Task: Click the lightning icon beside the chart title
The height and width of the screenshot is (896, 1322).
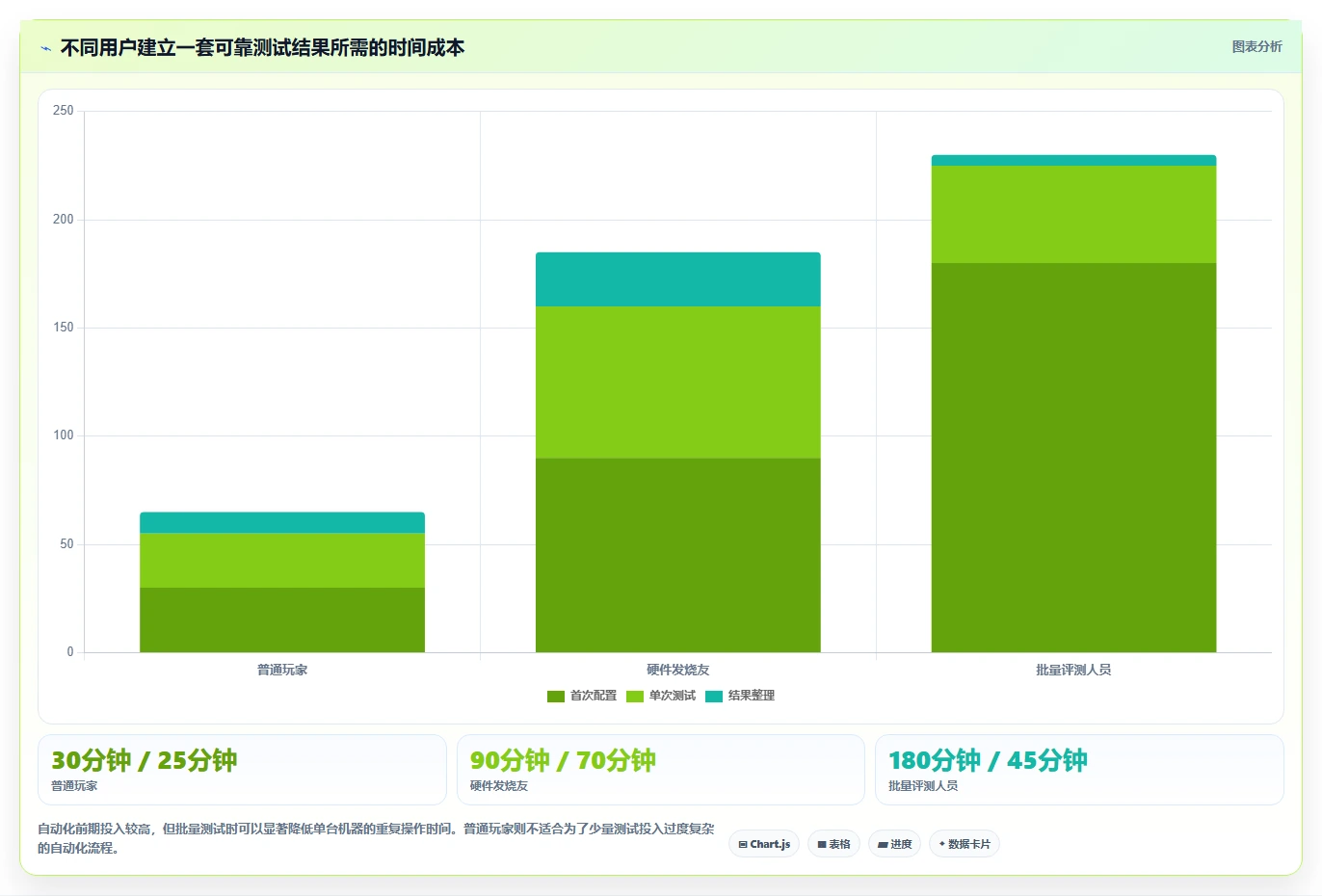Action: [45, 48]
